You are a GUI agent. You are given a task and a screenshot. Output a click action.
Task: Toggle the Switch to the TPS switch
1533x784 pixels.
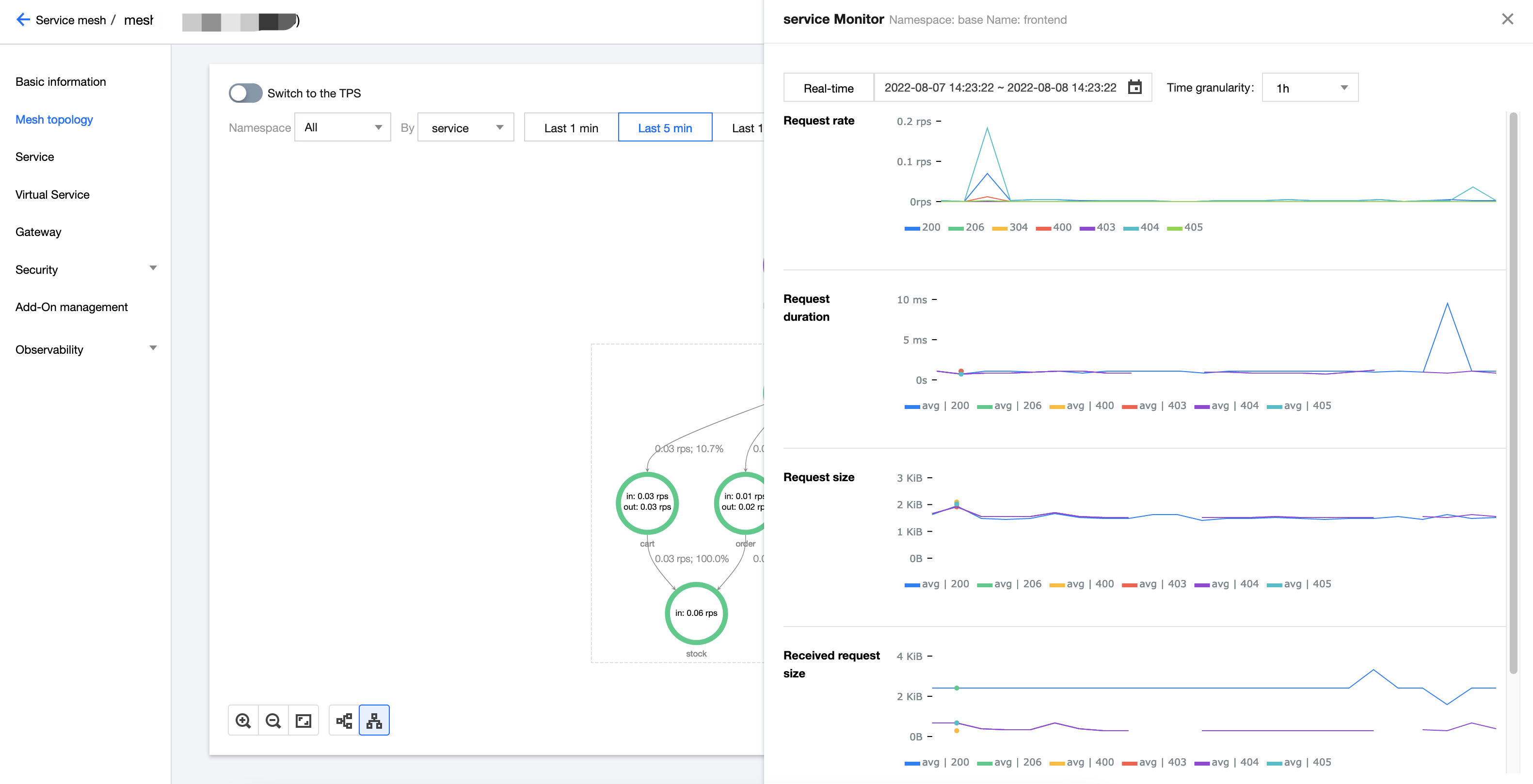point(245,93)
